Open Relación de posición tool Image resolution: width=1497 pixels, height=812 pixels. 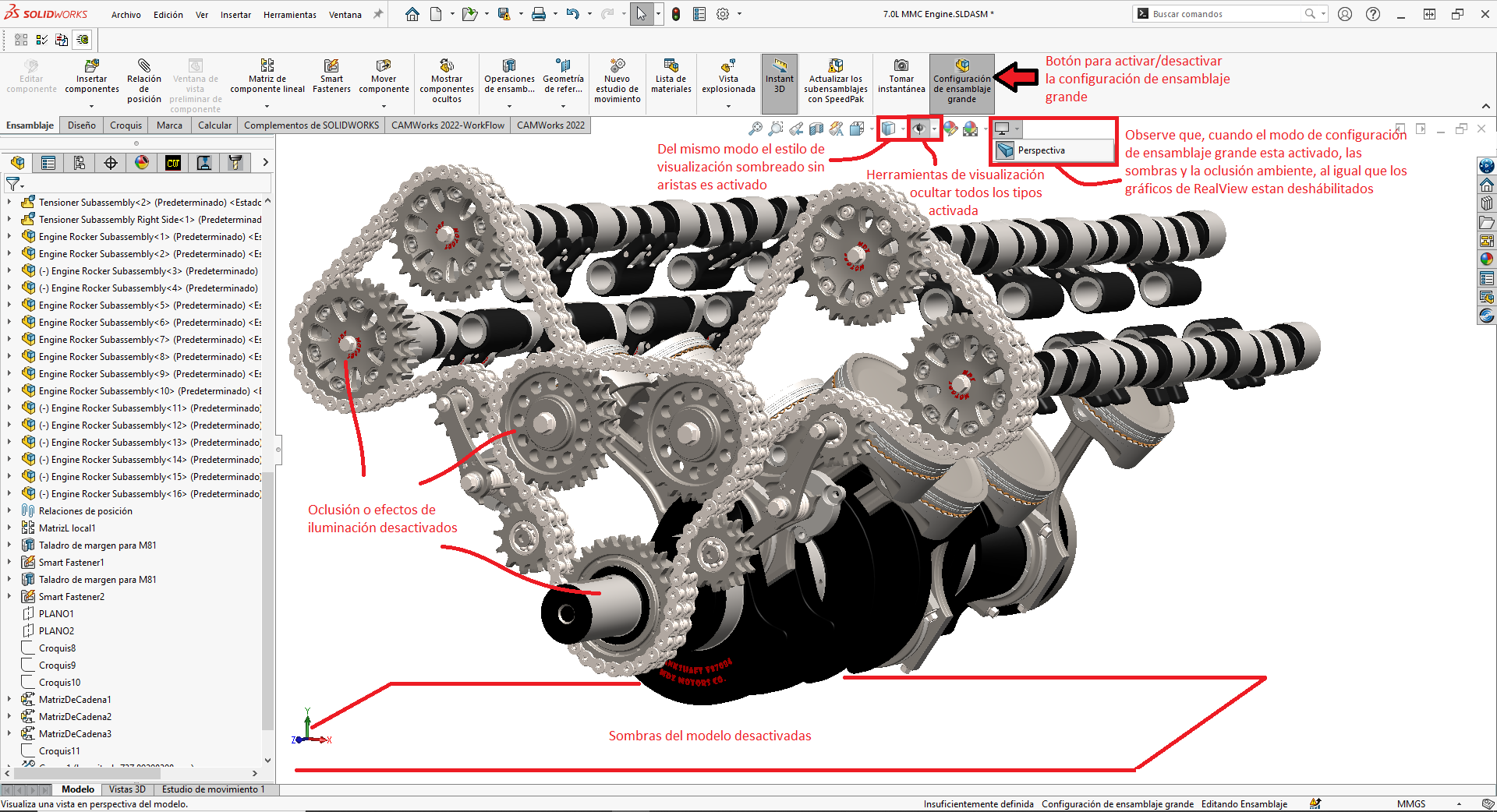[144, 78]
